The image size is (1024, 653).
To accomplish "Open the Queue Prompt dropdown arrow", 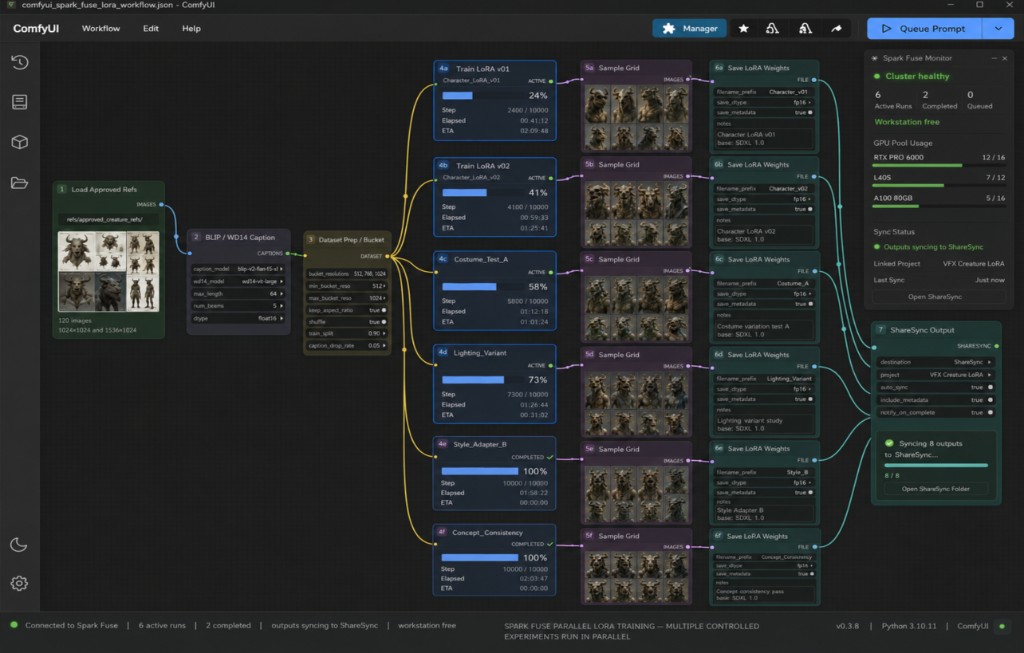I will [998, 29].
